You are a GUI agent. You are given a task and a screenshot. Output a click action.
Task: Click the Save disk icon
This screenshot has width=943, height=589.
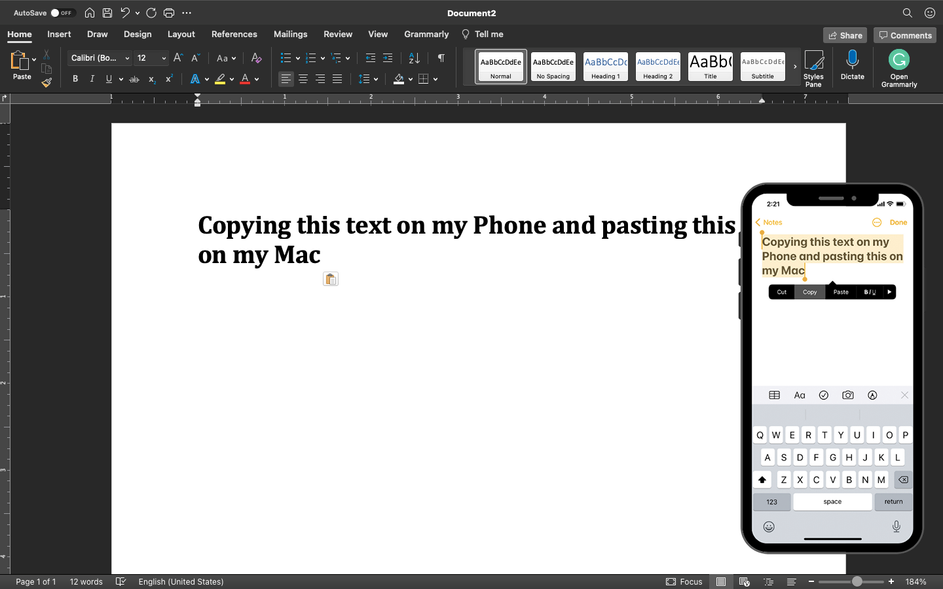(107, 13)
